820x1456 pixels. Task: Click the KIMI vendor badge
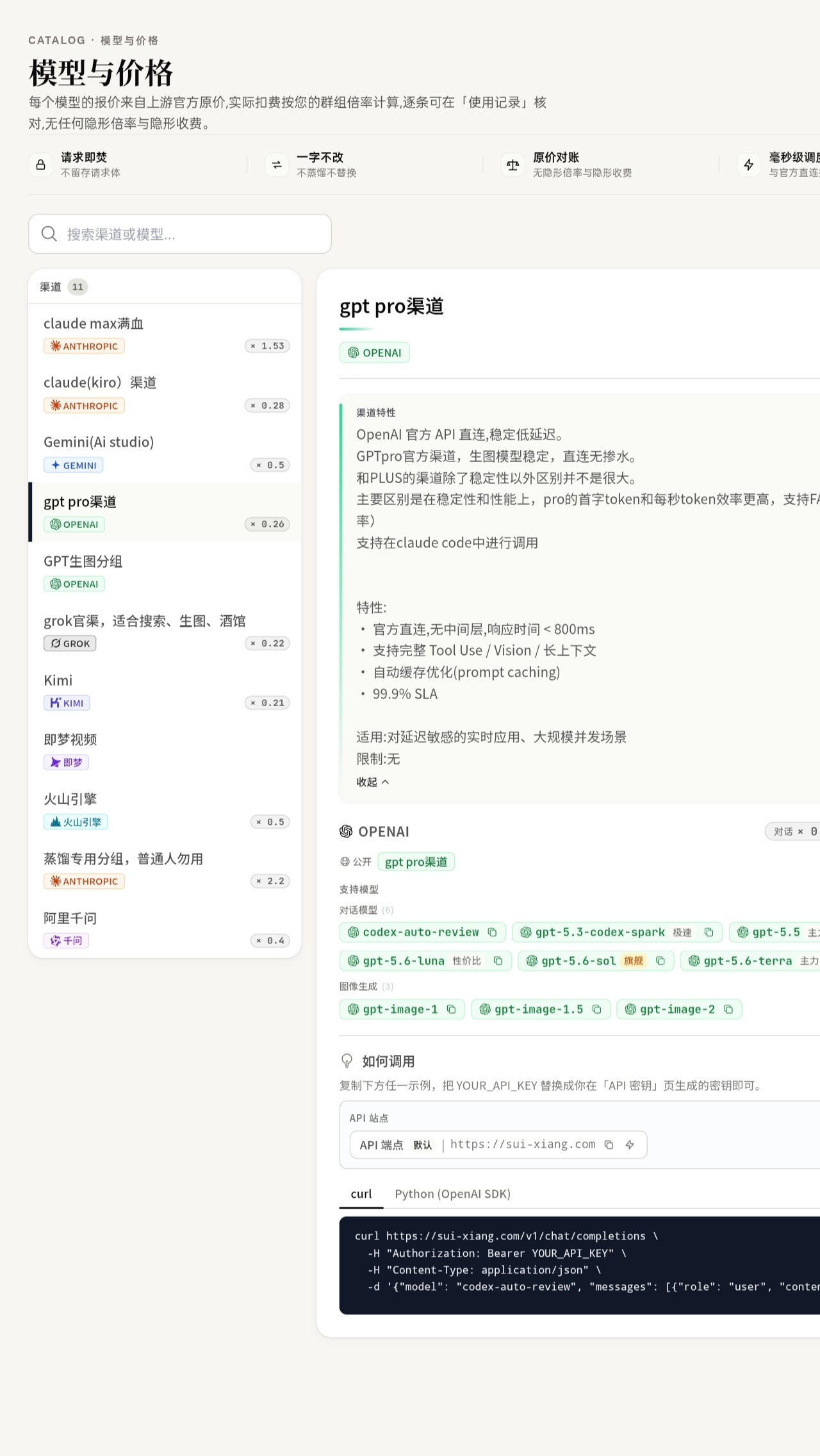67,703
